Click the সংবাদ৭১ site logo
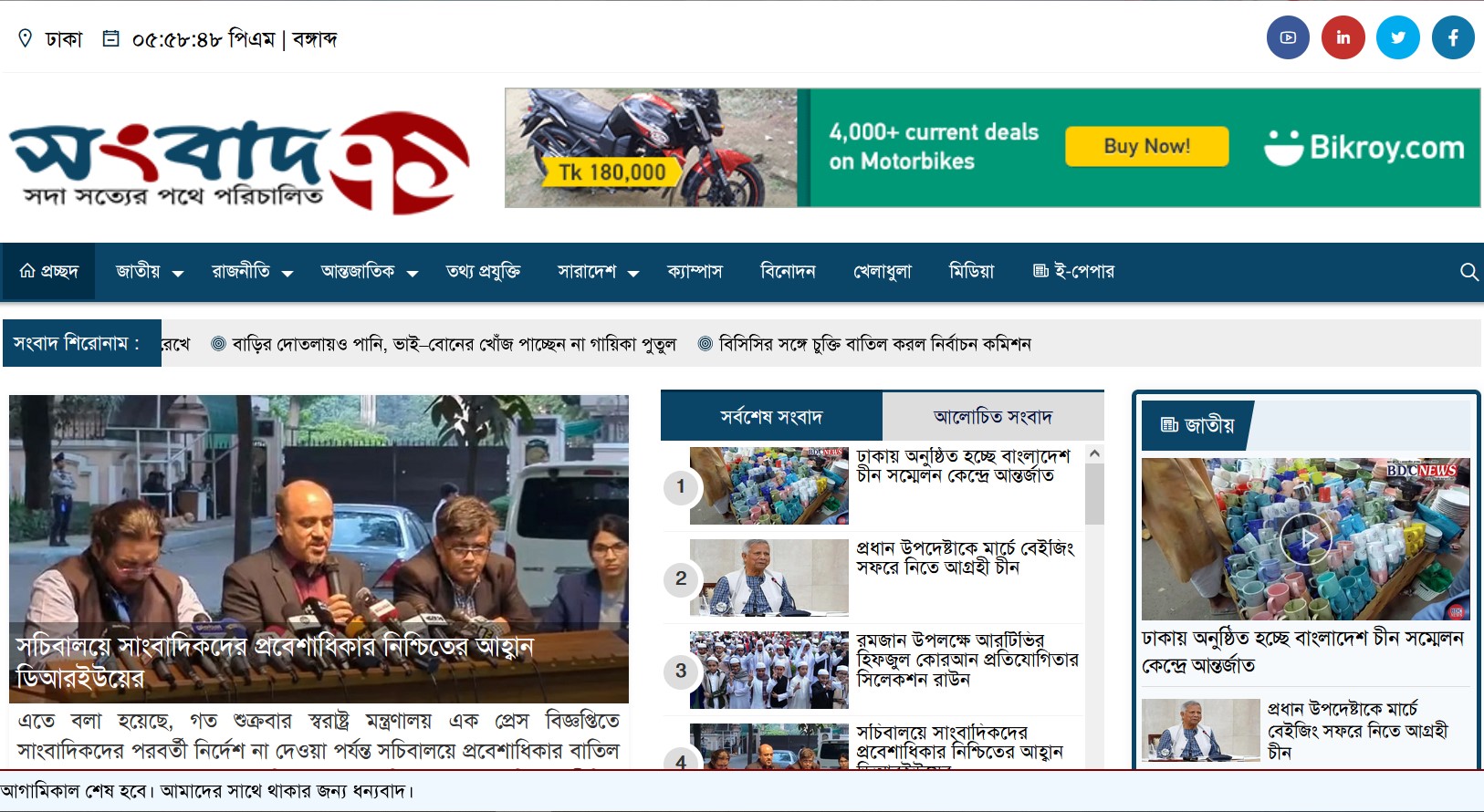1484x812 pixels. click(x=239, y=162)
